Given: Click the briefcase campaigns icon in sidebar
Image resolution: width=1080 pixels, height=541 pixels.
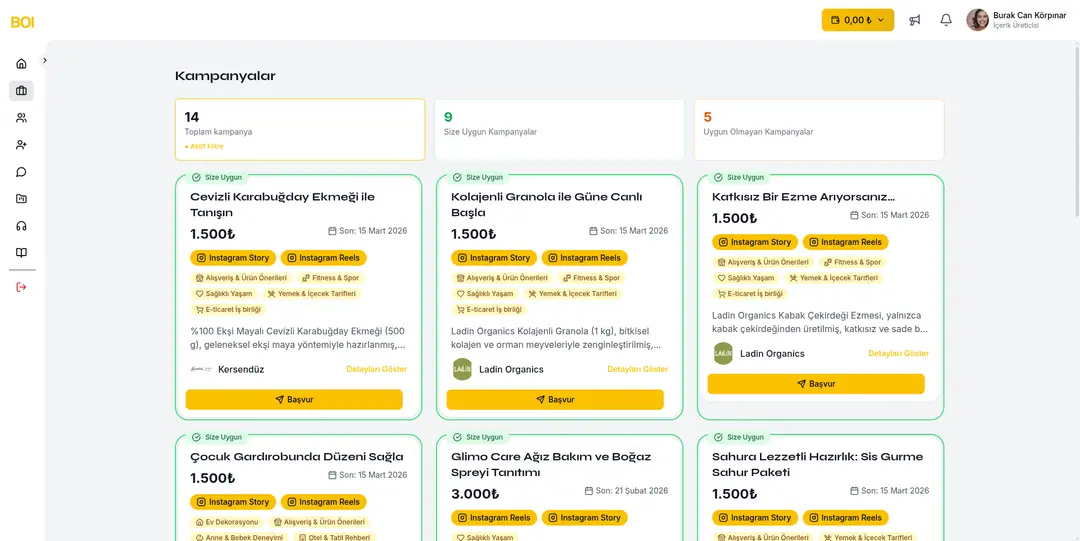Looking at the screenshot, I should click(21, 91).
